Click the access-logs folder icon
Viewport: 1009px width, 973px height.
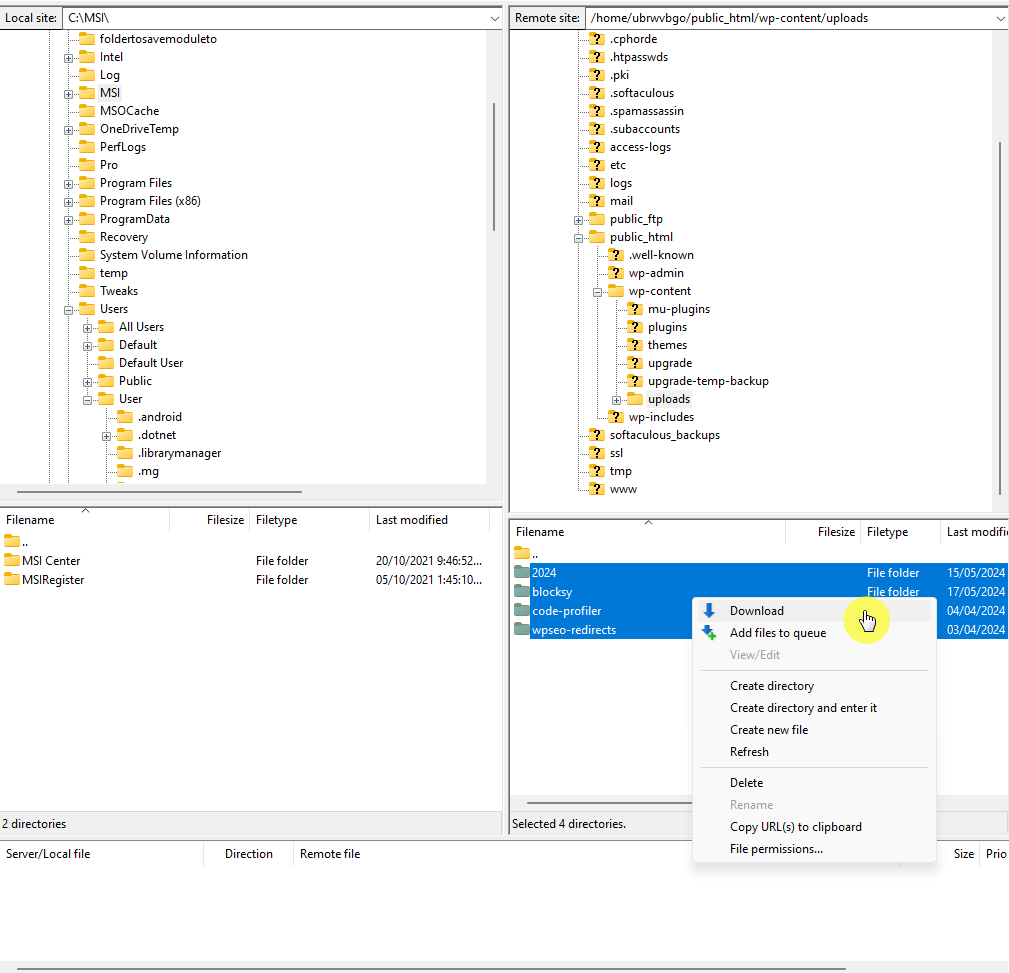597,147
